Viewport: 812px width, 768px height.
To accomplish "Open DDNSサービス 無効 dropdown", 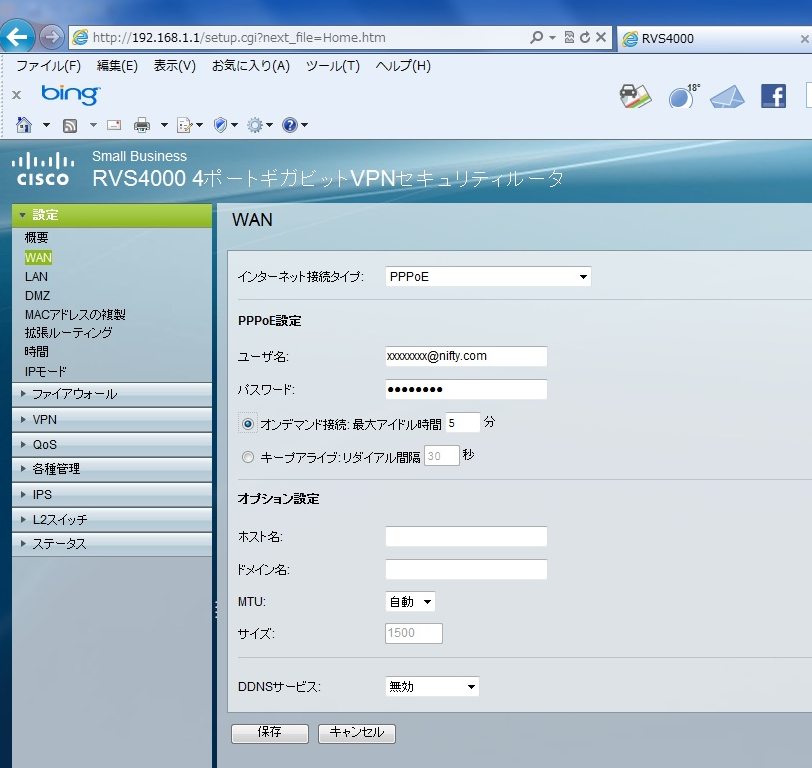I will point(432,687).
